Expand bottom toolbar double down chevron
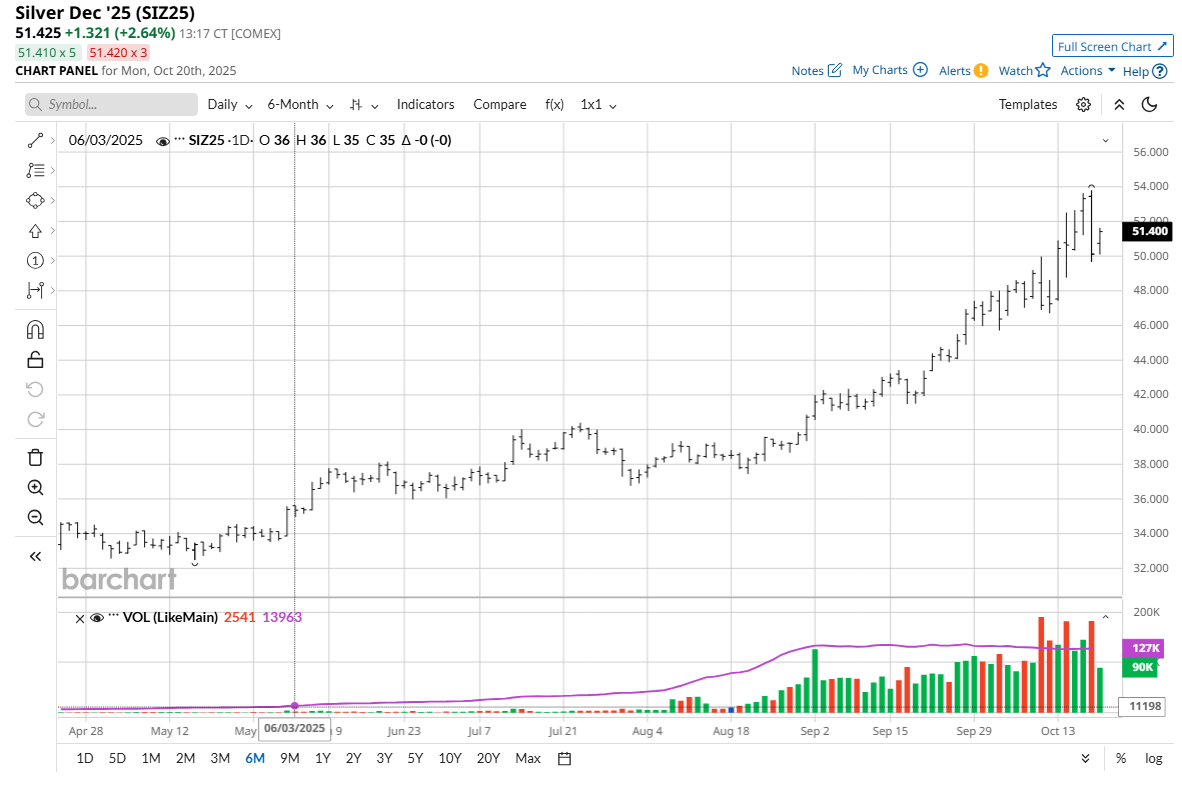 point(1086,758)
